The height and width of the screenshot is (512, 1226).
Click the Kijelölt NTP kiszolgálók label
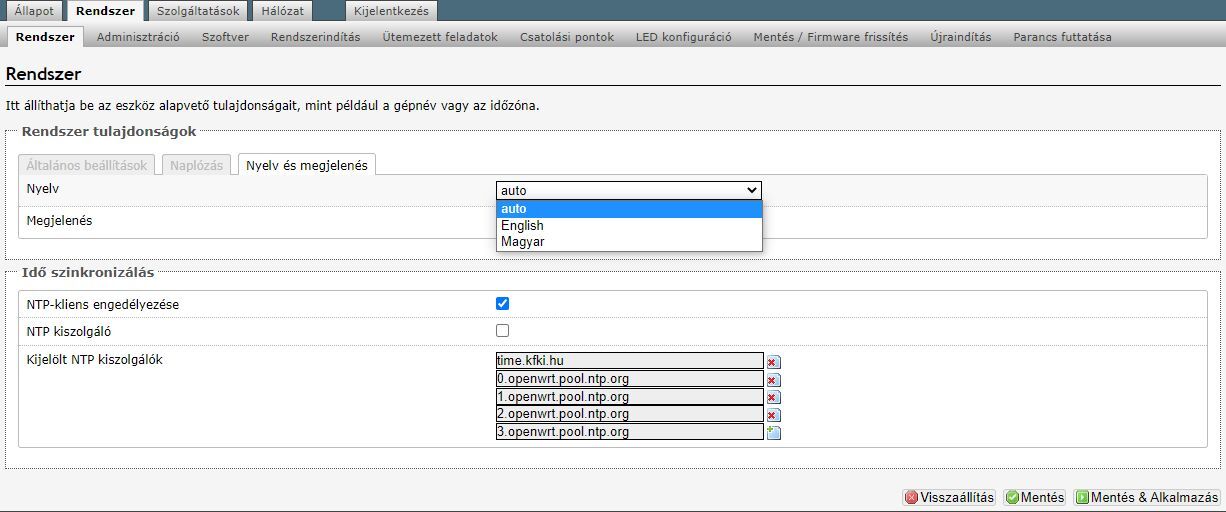[x=94, y=360]
